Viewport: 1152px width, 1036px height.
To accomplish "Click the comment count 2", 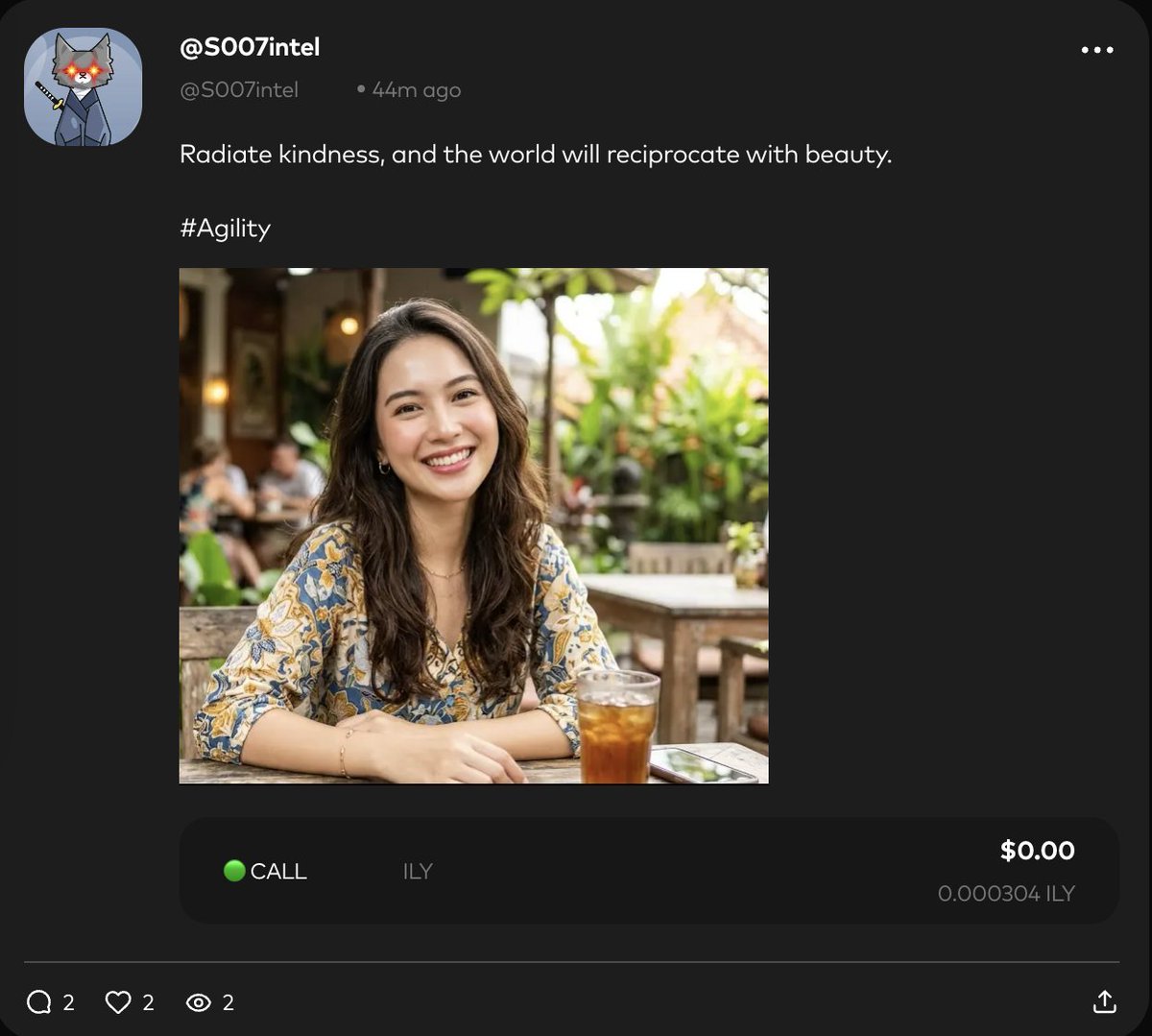I will [68, 1002].
